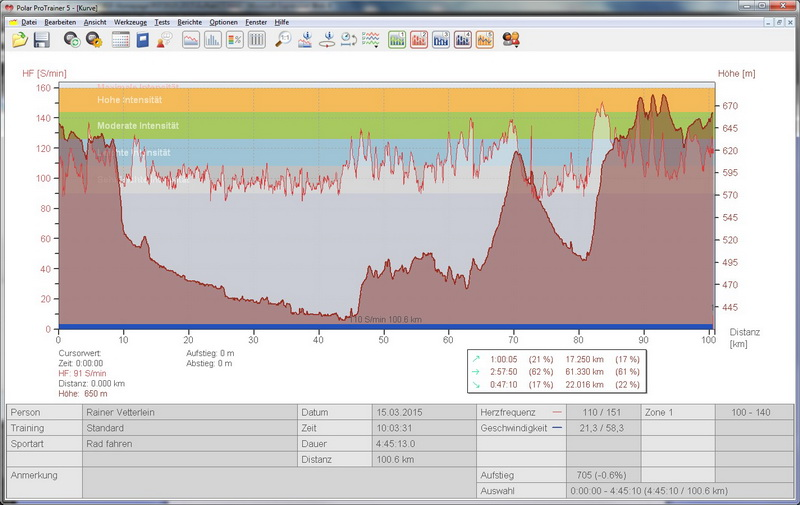800x505 pixels.
Task: Open the multi-curve icon dropdown in toolbar
Action: point(371,40)
